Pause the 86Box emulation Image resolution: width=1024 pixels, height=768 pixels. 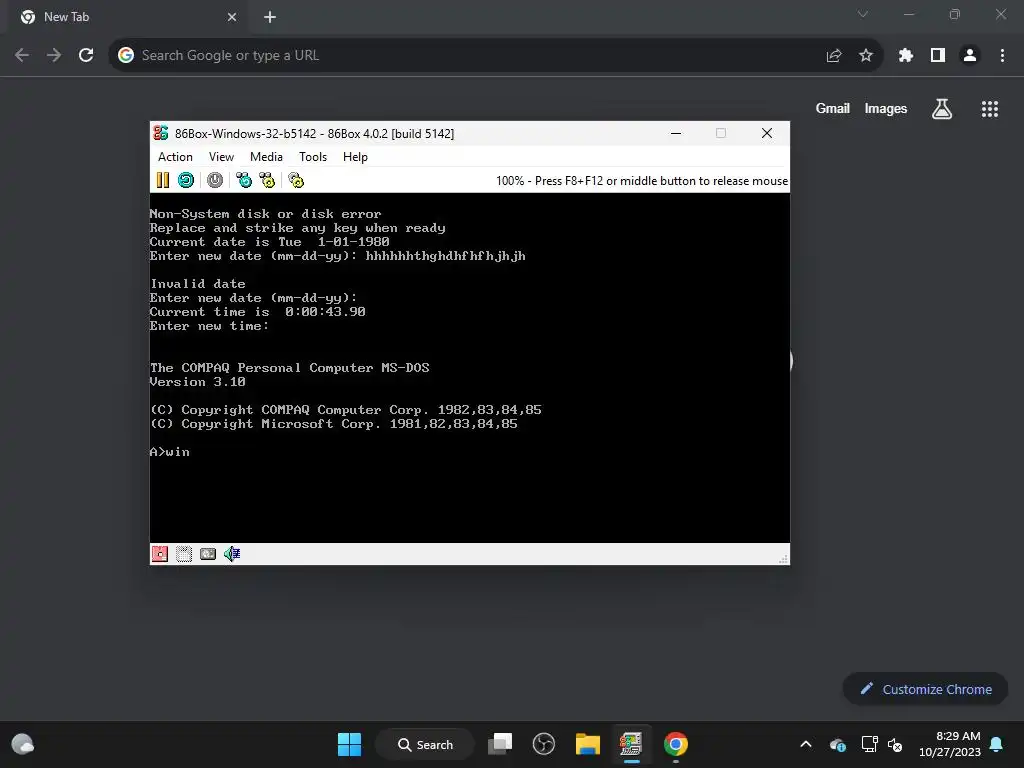pyautogui.click(x=163, y=180)
